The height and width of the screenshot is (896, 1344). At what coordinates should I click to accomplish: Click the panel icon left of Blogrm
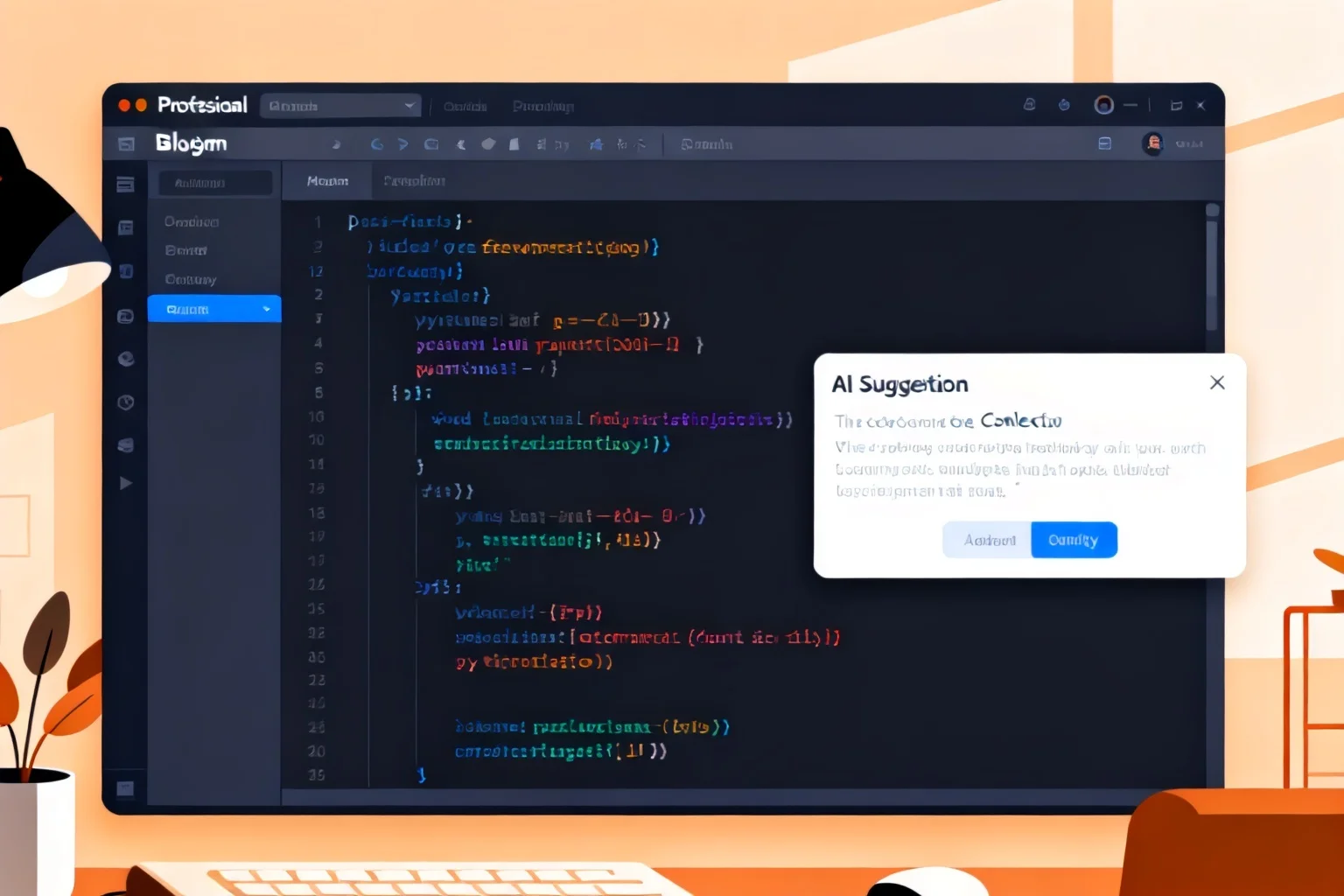click(126, 143)
